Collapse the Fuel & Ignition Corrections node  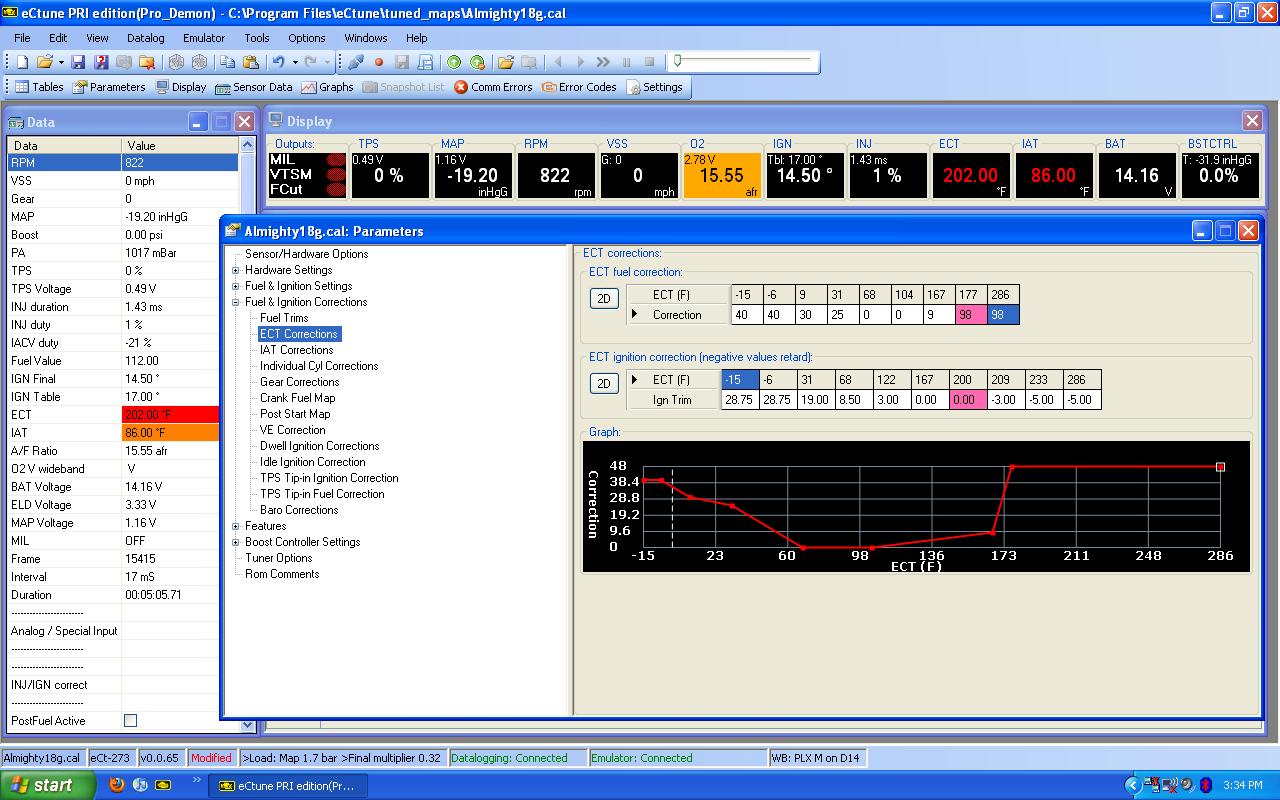pos(236,302)
